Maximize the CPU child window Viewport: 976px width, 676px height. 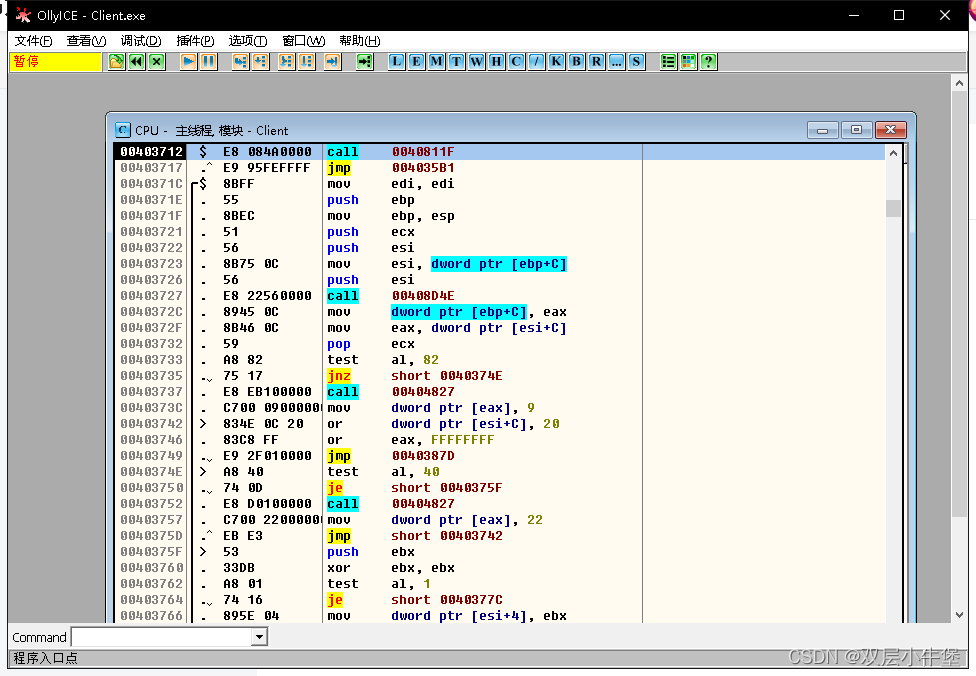tap(856, 129)
